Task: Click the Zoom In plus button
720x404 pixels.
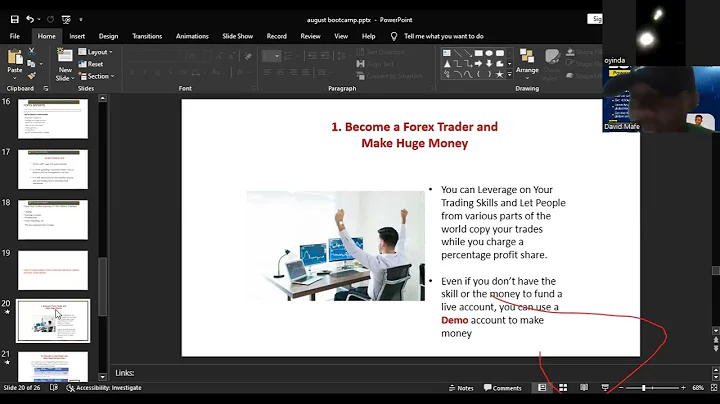Action: [x=683, y=388]
